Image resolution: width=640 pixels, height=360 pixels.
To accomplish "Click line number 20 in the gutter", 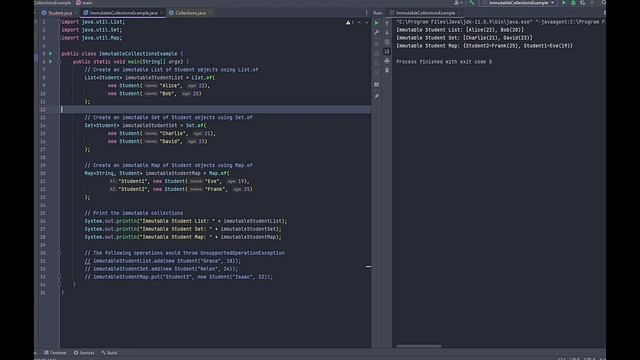I will pos(43,173).
